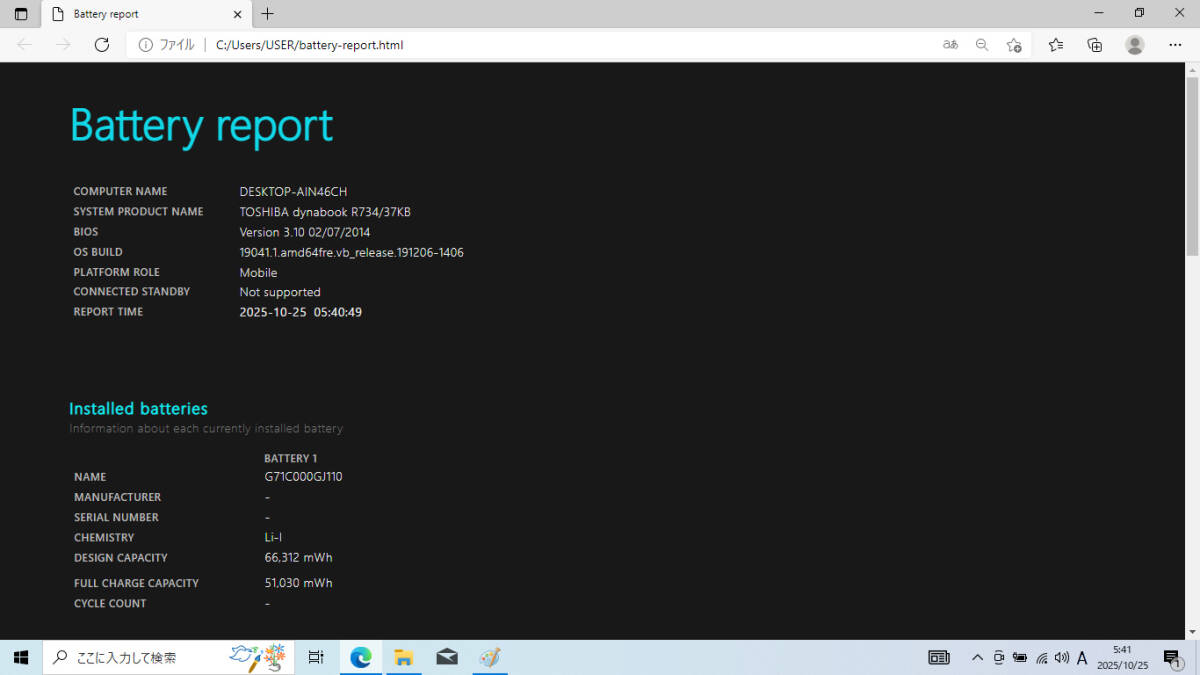Screen dimensions: 1200x675
Task: Open the Favorites list
Action: click(1056, 45)
